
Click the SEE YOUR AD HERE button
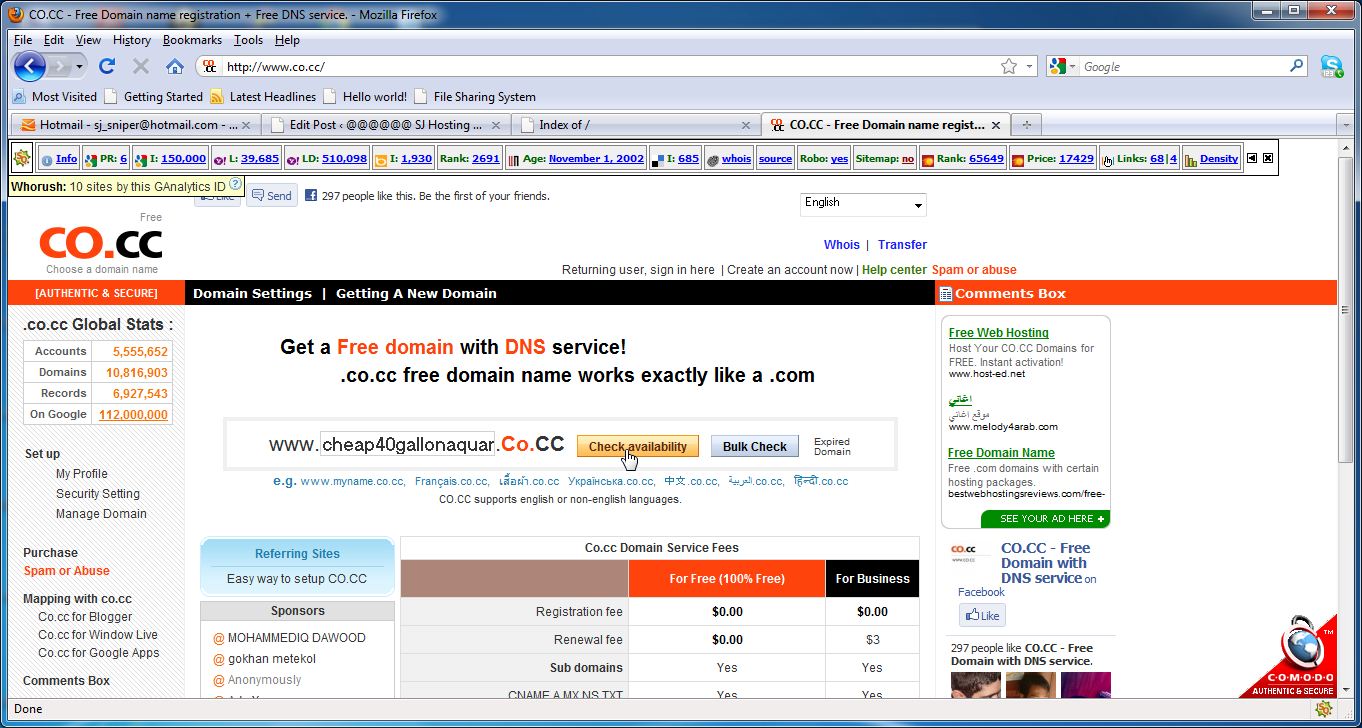point(1046,519)
